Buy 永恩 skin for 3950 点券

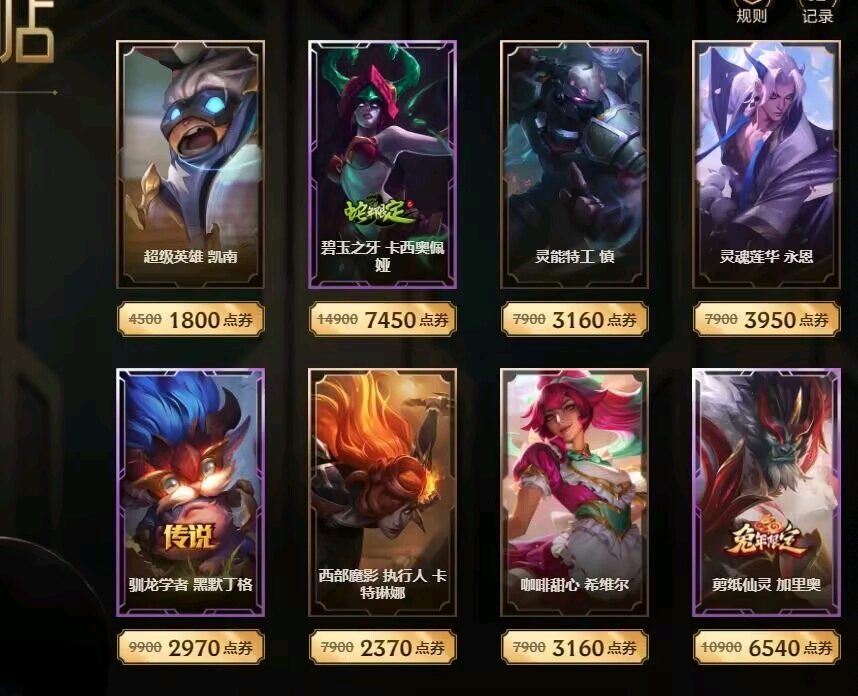pos(766,319)
